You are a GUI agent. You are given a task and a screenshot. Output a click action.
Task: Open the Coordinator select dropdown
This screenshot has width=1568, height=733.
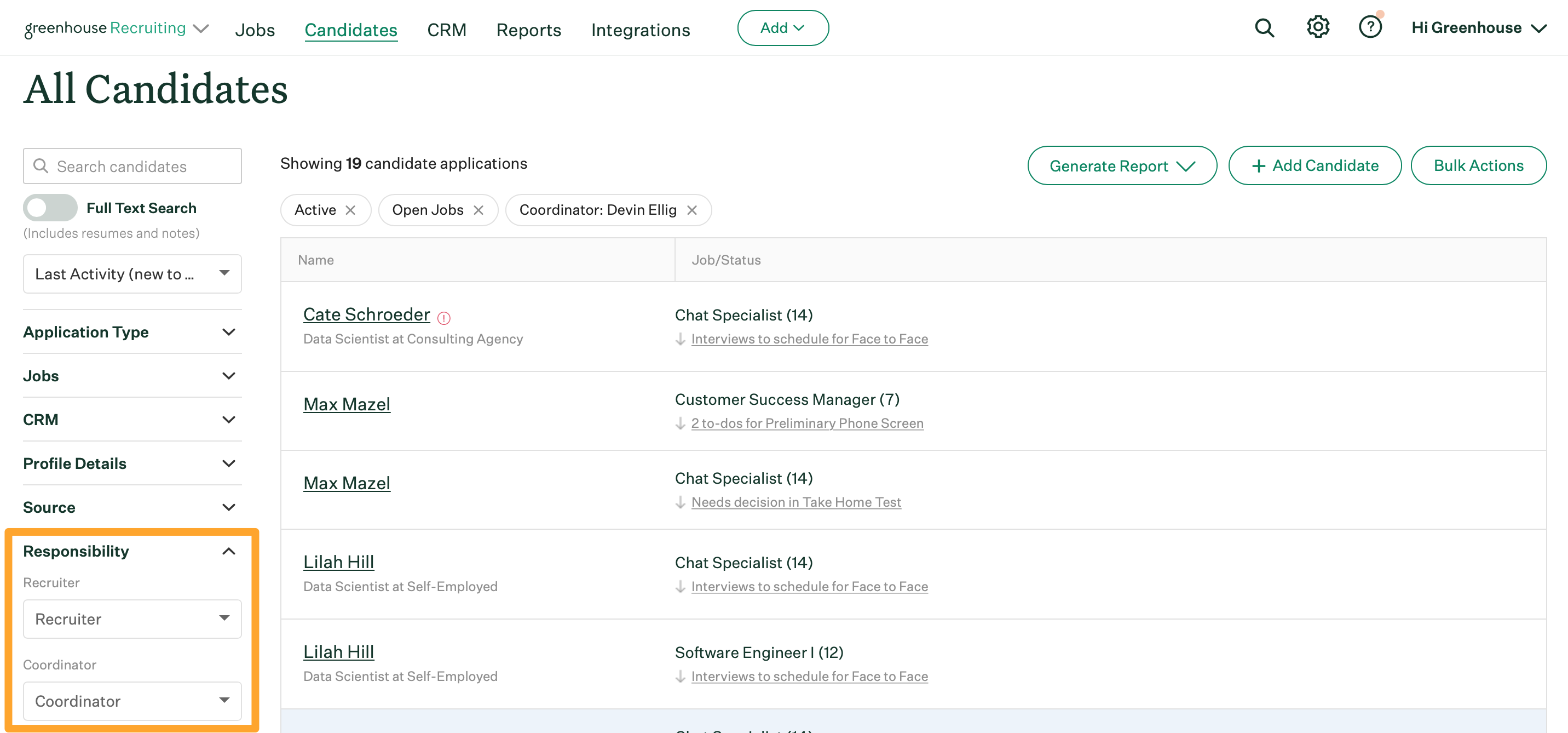132,701
